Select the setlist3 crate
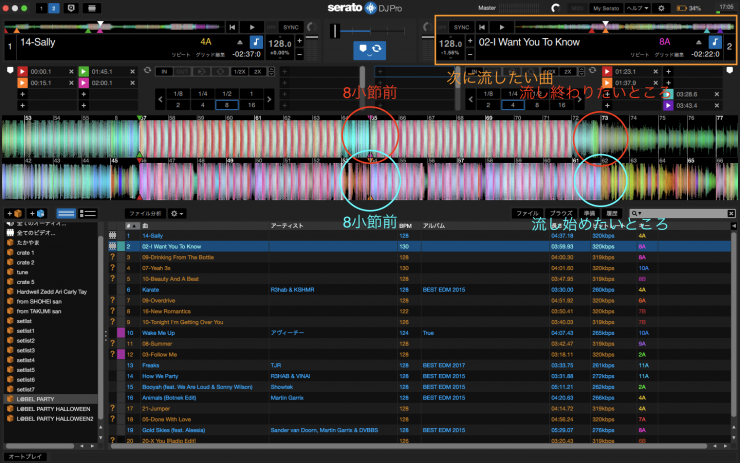Screen dimensions: 740x463 click(25, 350)
